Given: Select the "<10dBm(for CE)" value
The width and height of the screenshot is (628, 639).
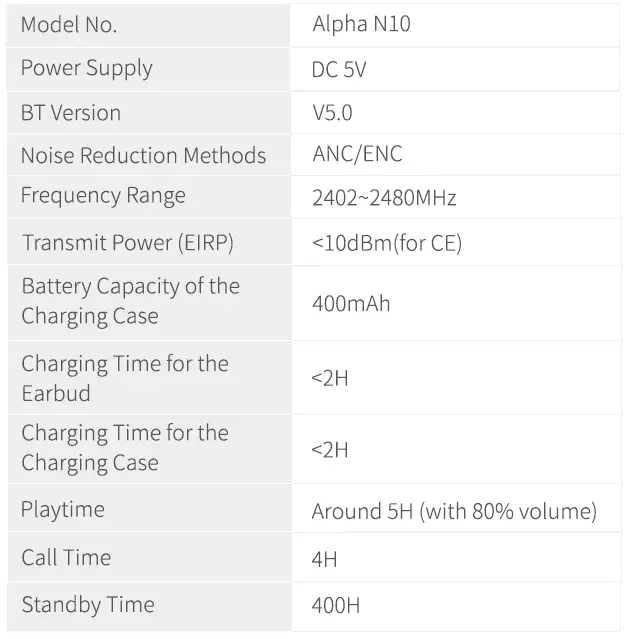Looking at the screenshot, I should 387,243.
